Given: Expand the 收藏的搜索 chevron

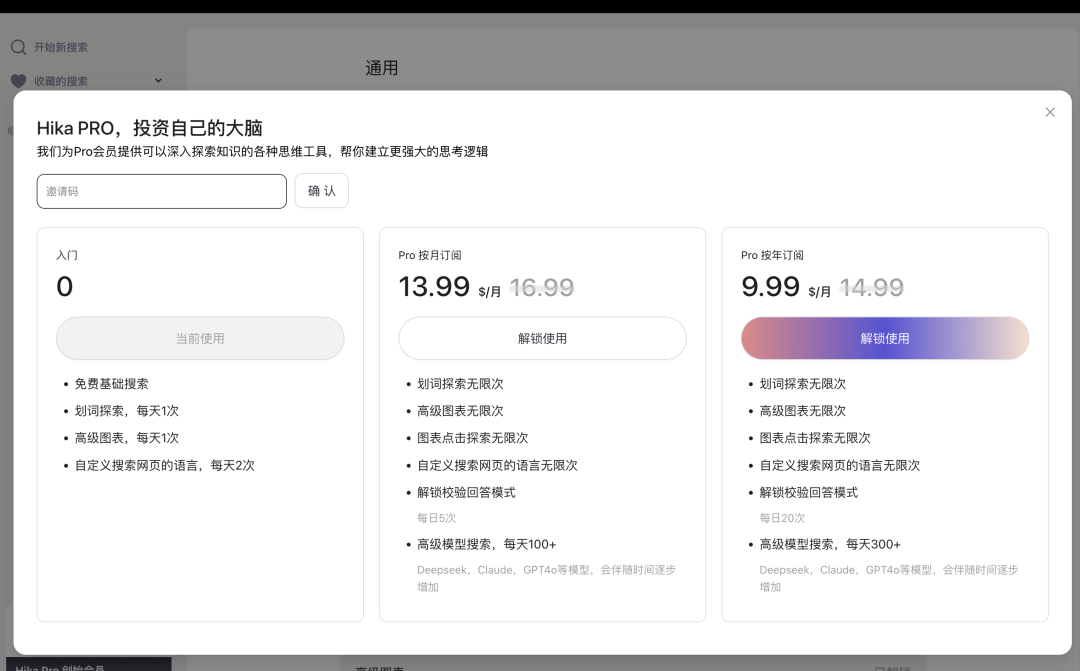Looking at the screenshot, I should coord(158,81).
